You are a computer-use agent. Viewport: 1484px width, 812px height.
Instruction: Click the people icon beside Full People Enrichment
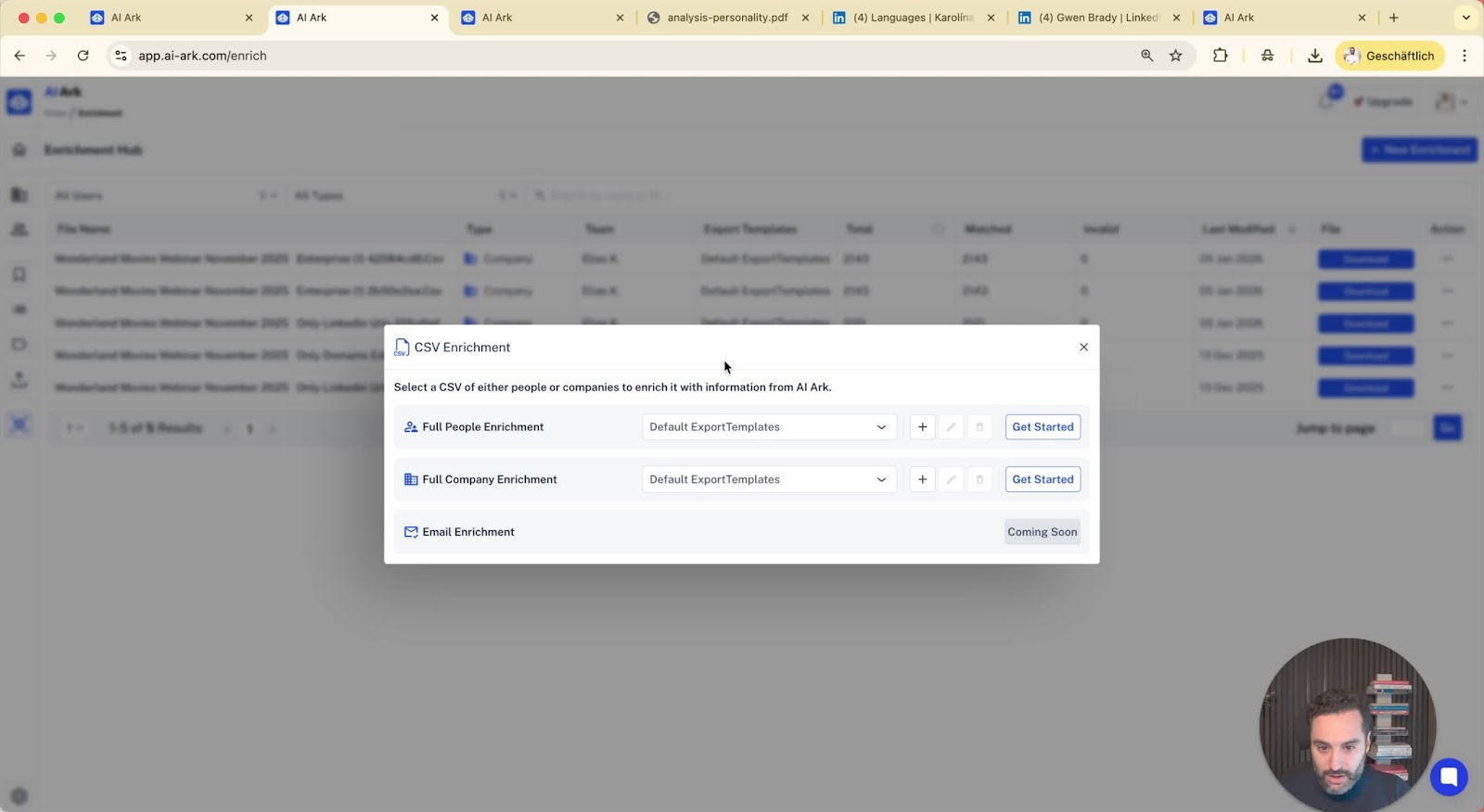tap(411, 427)
